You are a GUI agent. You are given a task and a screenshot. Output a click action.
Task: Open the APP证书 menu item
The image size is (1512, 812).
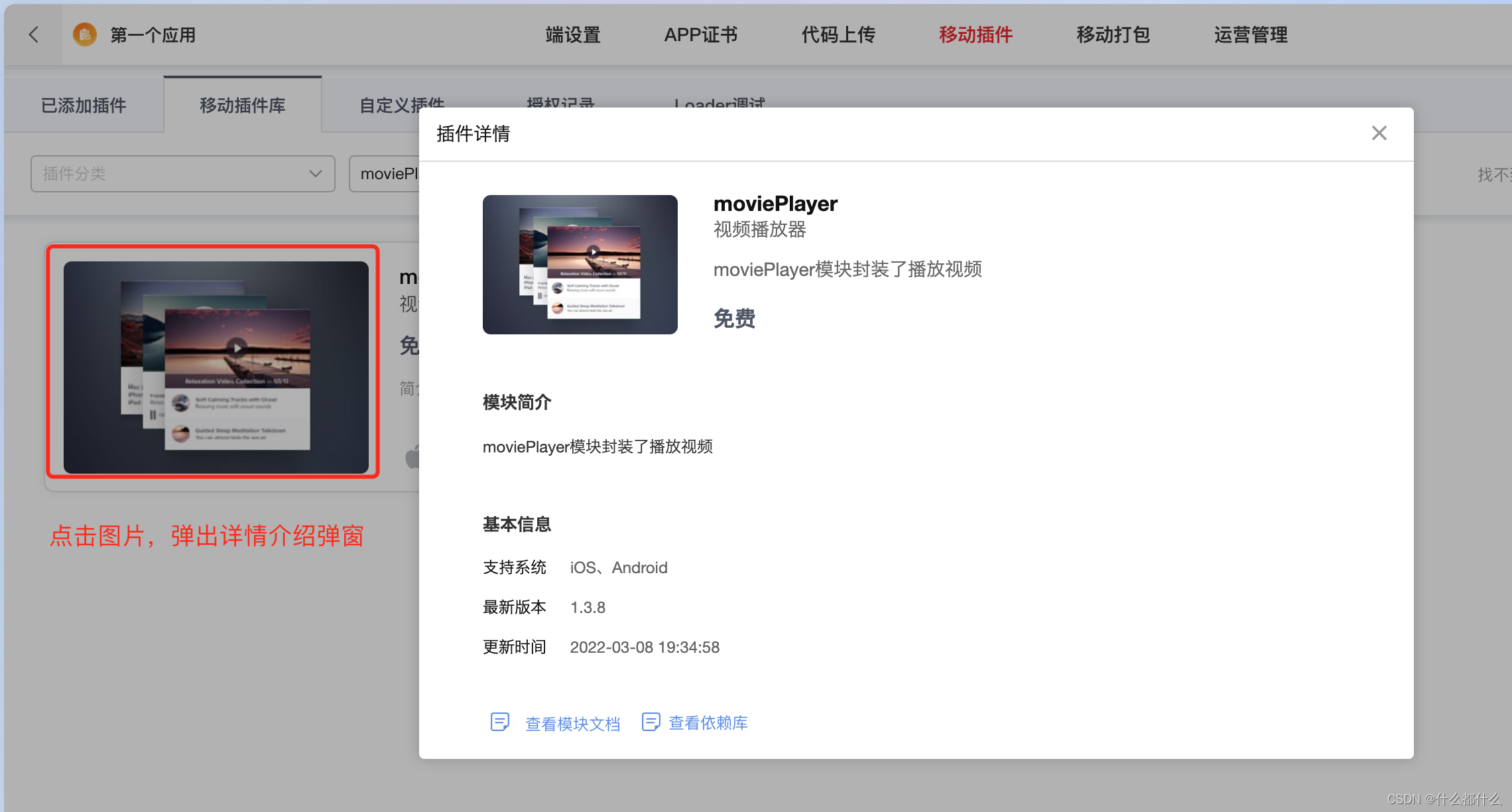pos(701,34)
